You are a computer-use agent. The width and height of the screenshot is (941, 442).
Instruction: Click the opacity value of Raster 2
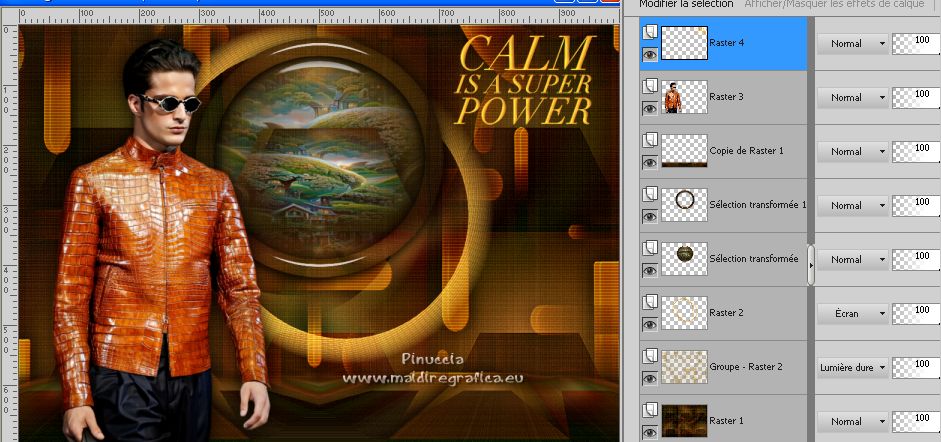[922, 310]
